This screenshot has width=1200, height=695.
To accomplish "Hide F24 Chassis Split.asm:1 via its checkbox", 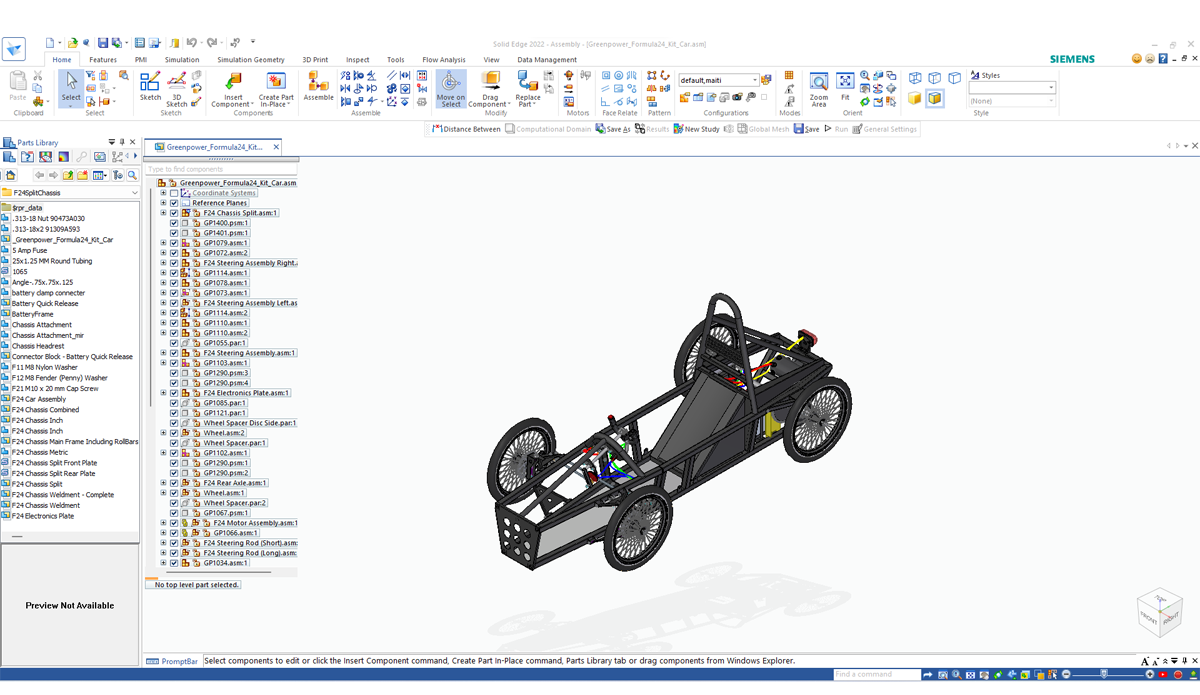I will click(174, 213).
